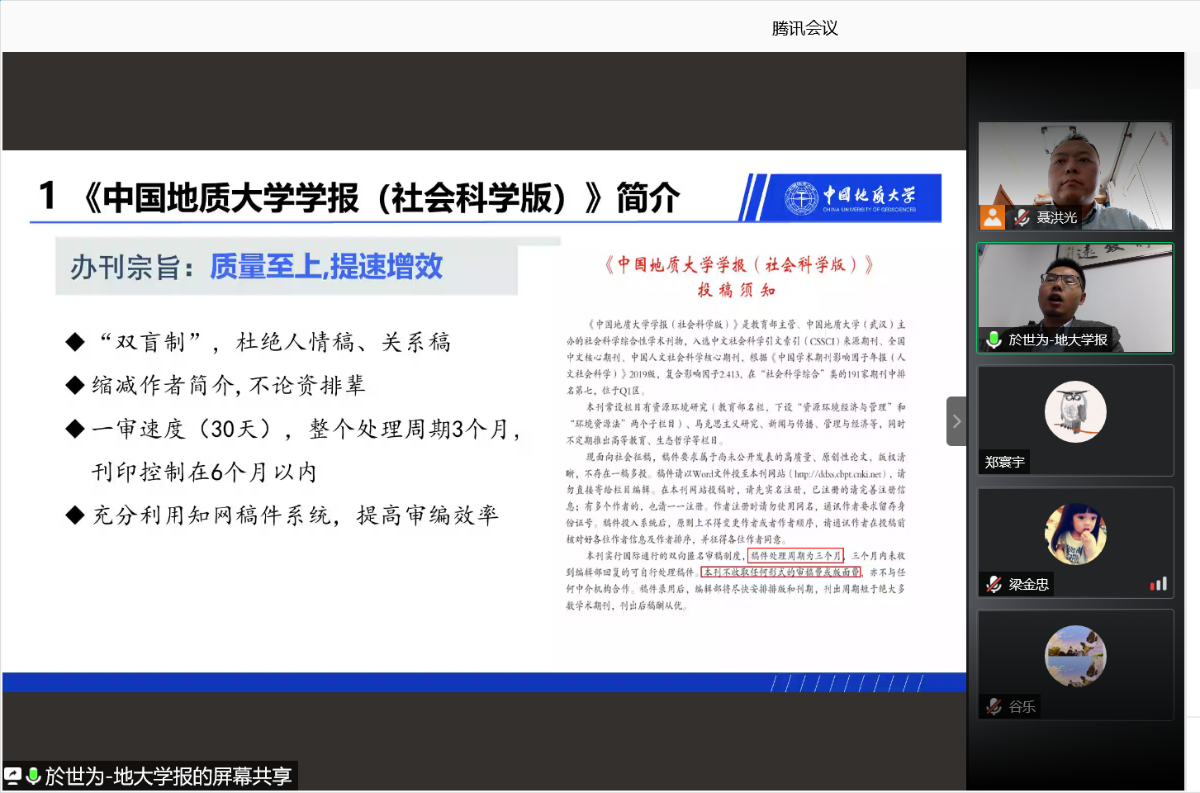Click the network signal bars on 梁金忠's tile
The image size is (1200, 793).
pos(1158,584)
